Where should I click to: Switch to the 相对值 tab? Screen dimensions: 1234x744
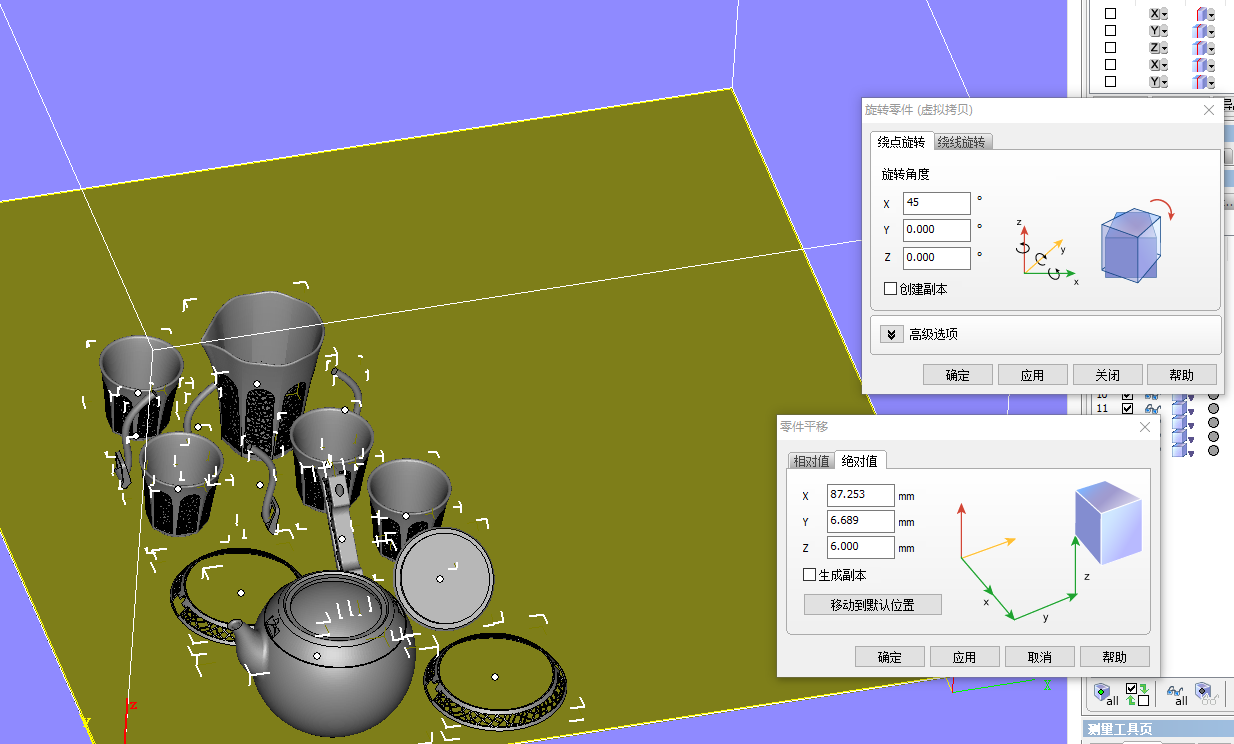[x=811, y=461]
